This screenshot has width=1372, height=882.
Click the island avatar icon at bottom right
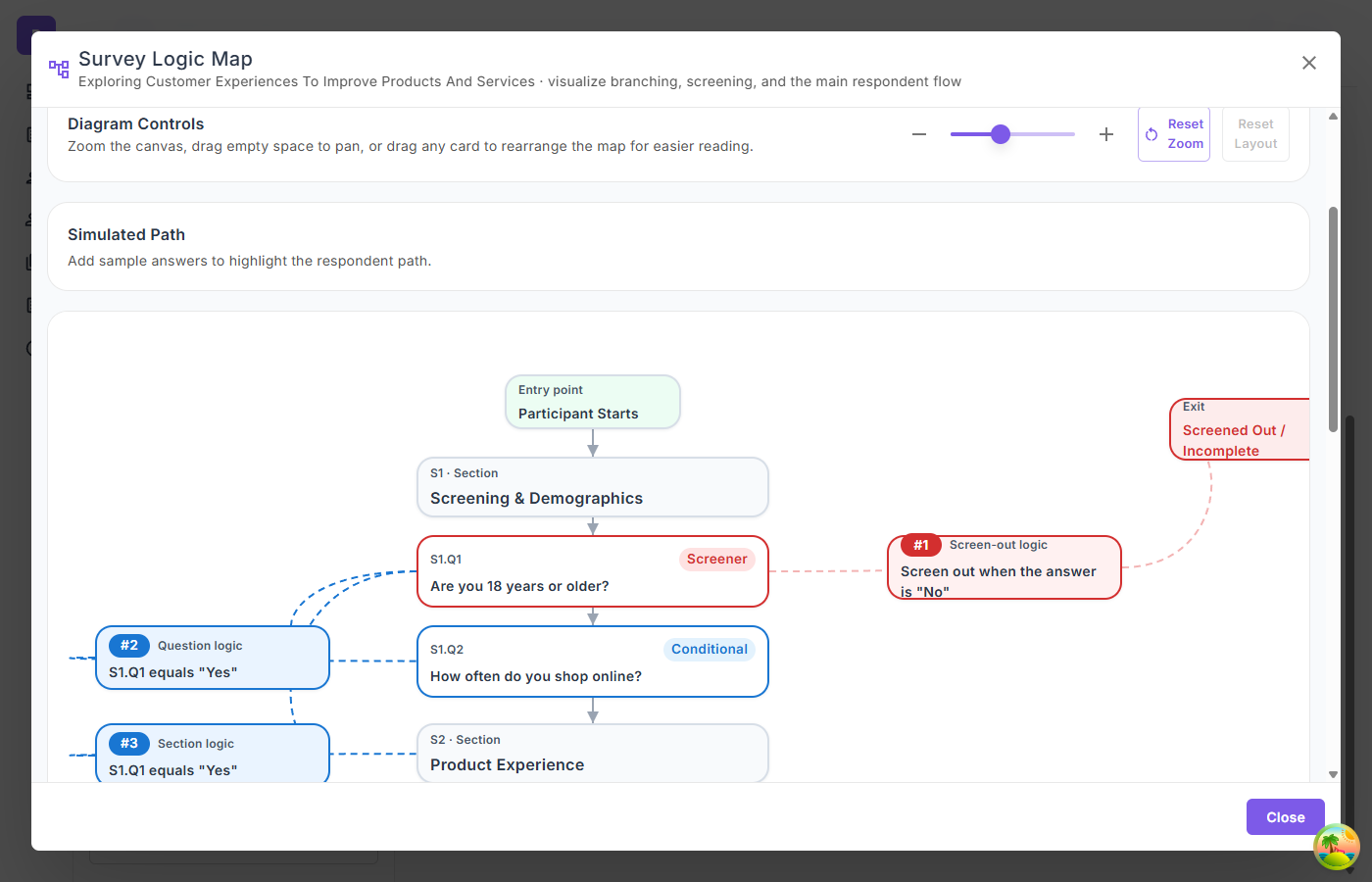point(1336,846)
